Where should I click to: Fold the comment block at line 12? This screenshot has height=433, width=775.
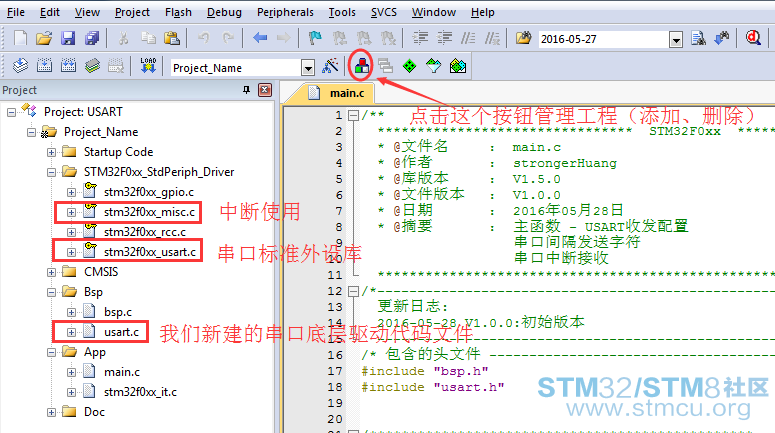(353, 291)
